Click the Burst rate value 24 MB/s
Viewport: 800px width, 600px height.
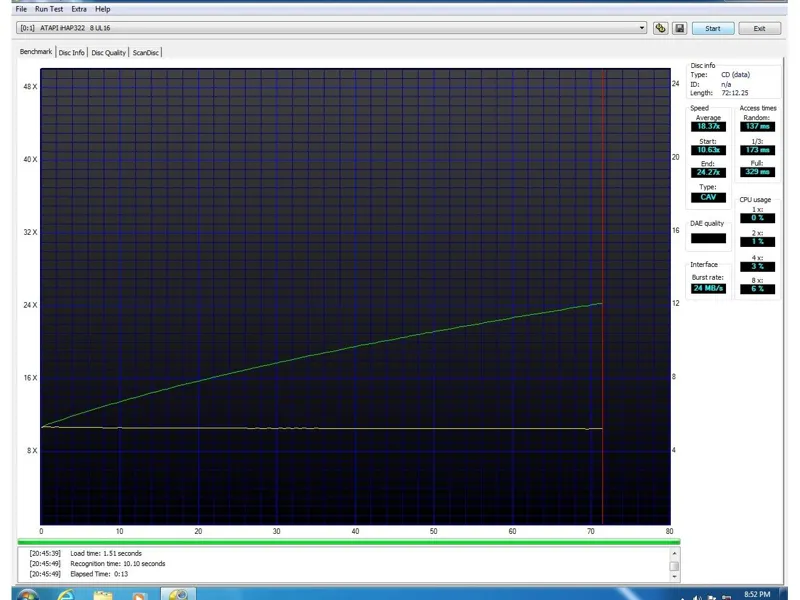click(x=708, y=288)
